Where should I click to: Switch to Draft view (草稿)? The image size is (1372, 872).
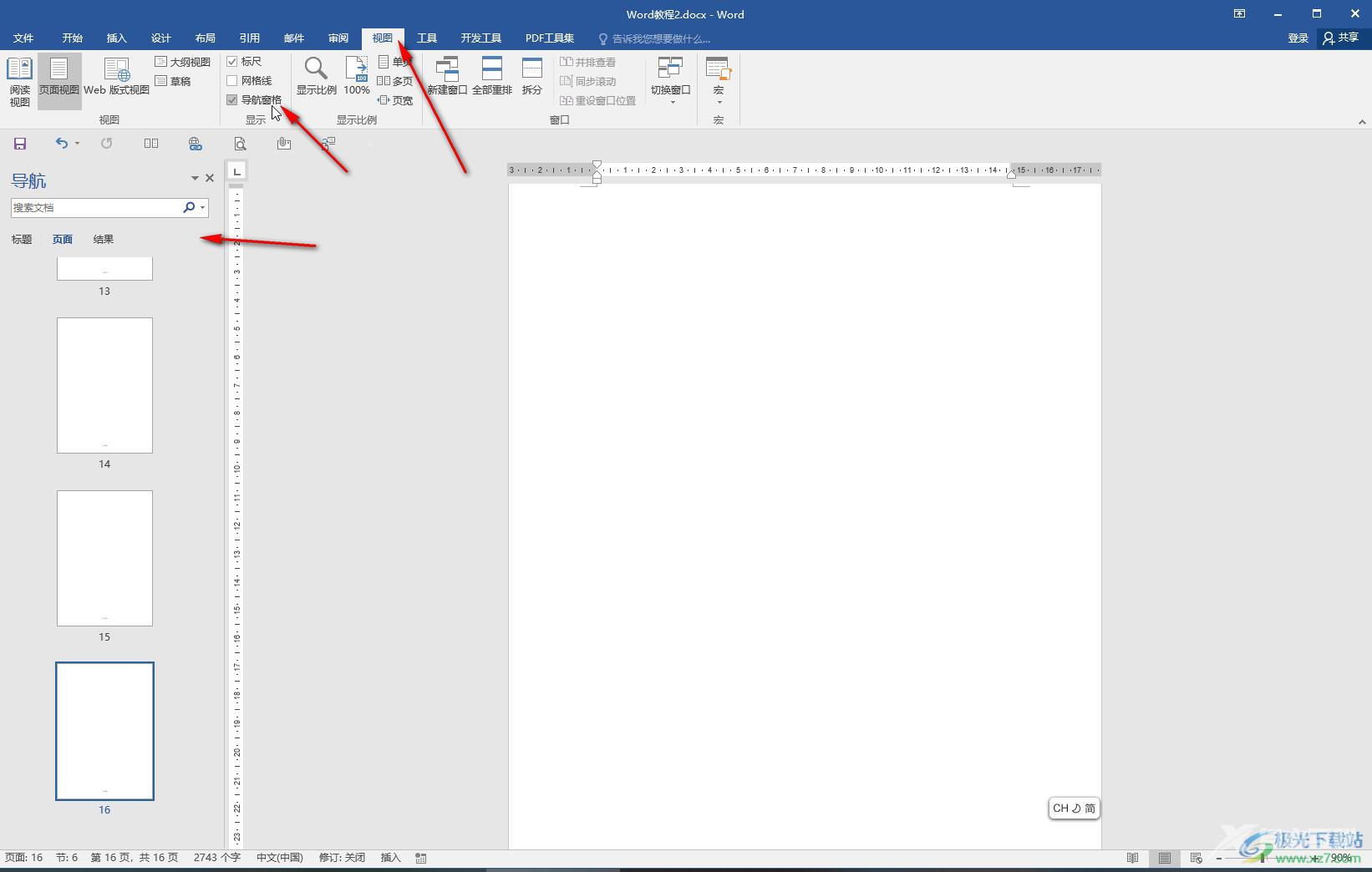[173, 81]
